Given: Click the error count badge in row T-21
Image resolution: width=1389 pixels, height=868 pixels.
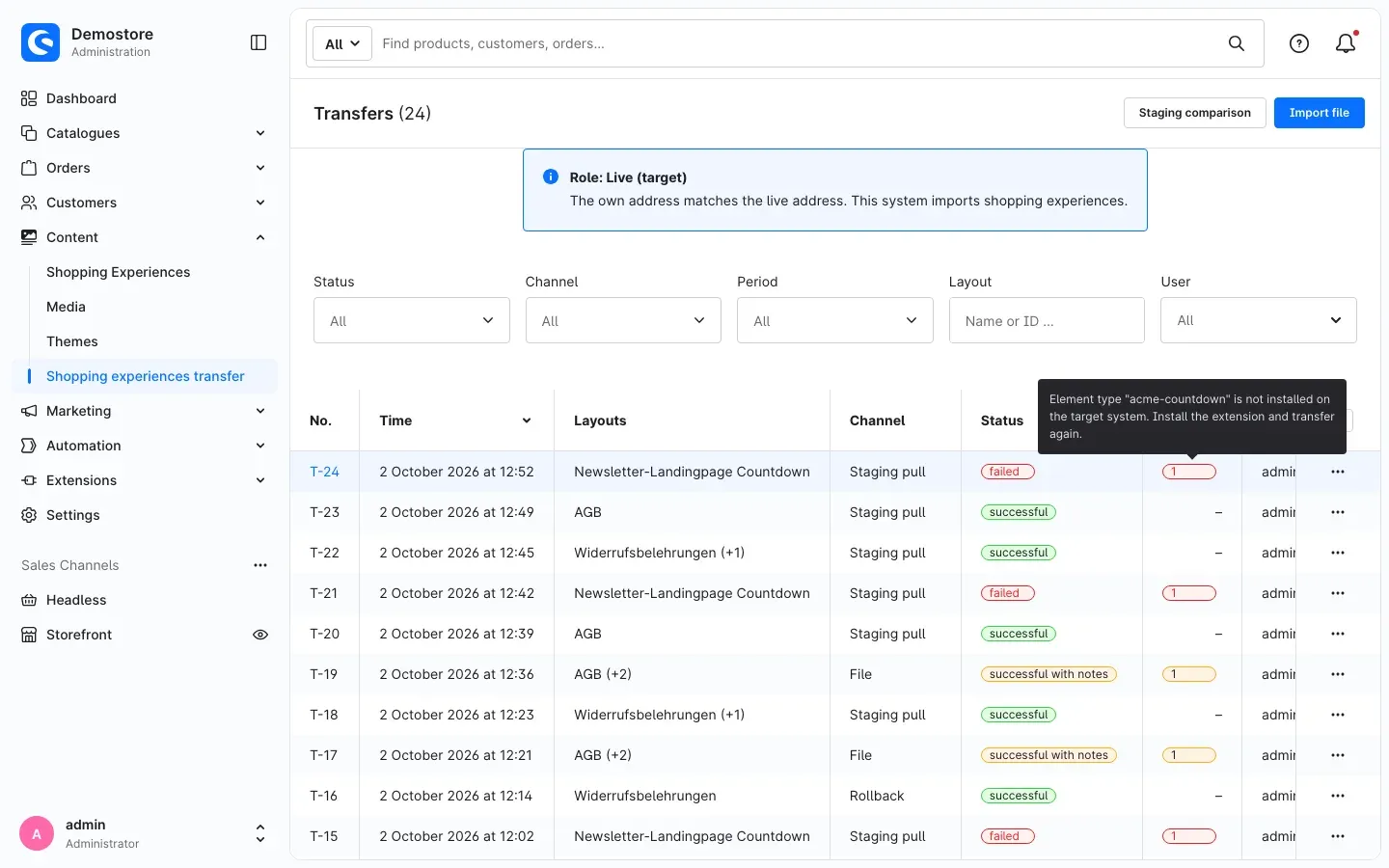Looking at the screenshot, I should tap(1188, 593).
